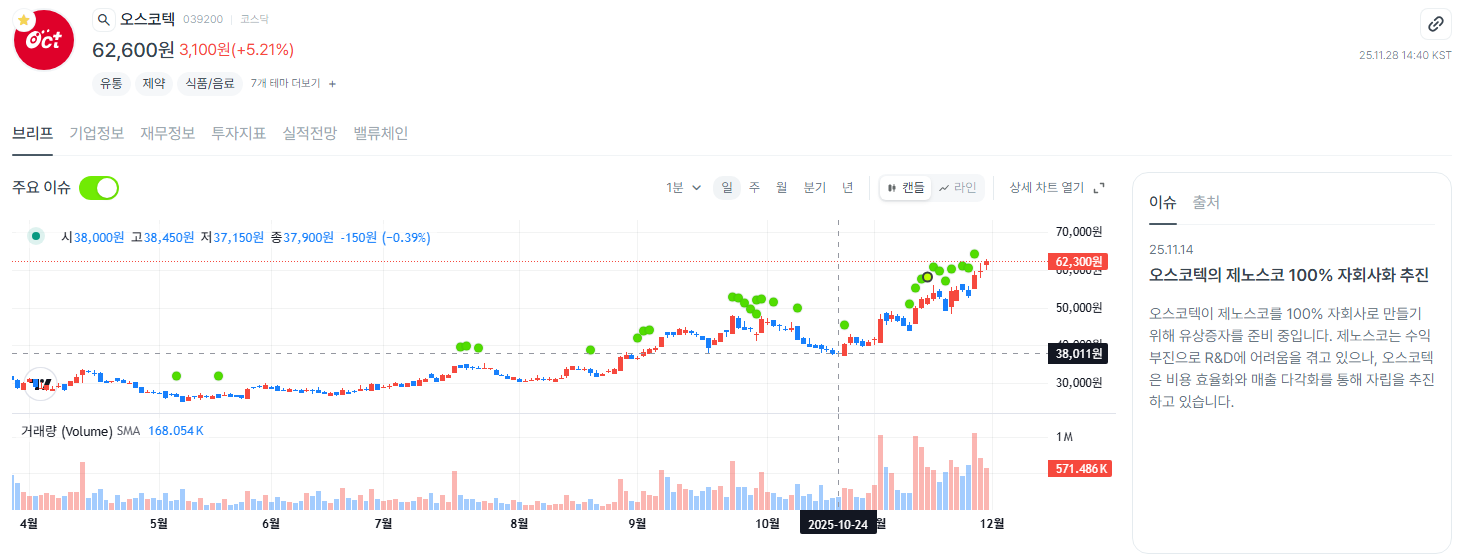Click the red 62,300원 price label
The width and height of the screenshot is (1459, 558).
[1078, 262]
